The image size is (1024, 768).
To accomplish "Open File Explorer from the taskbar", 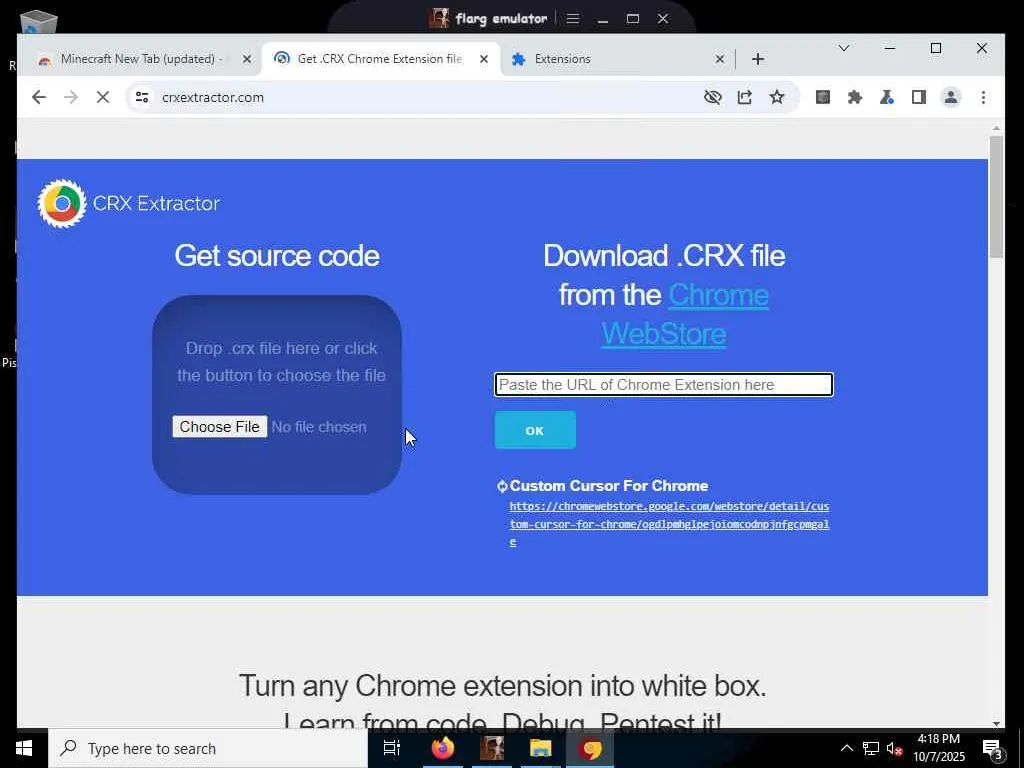I will [541, 748].
